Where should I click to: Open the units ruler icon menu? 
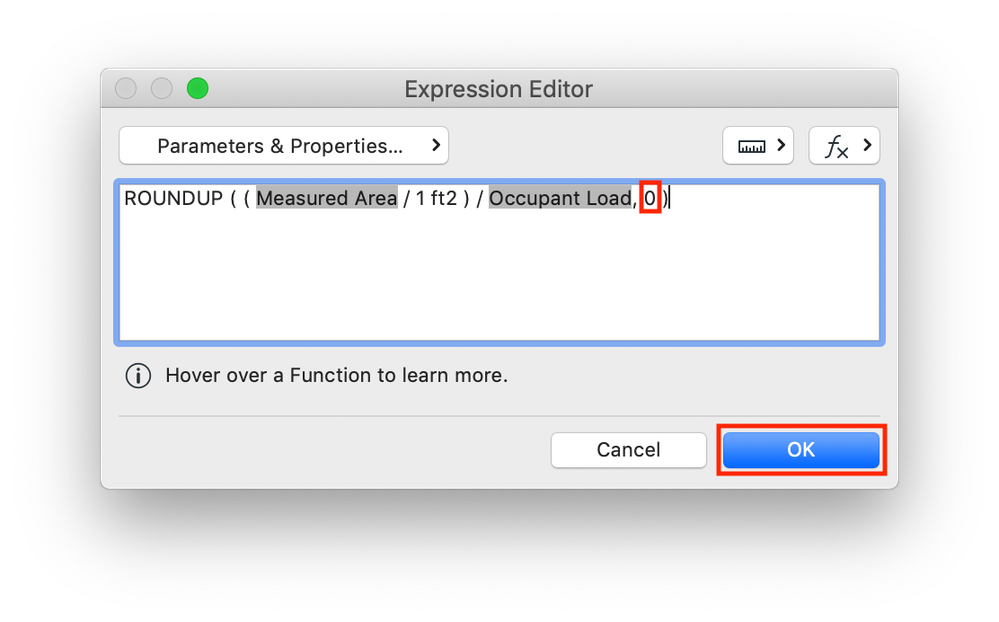[x=751, y=146]
